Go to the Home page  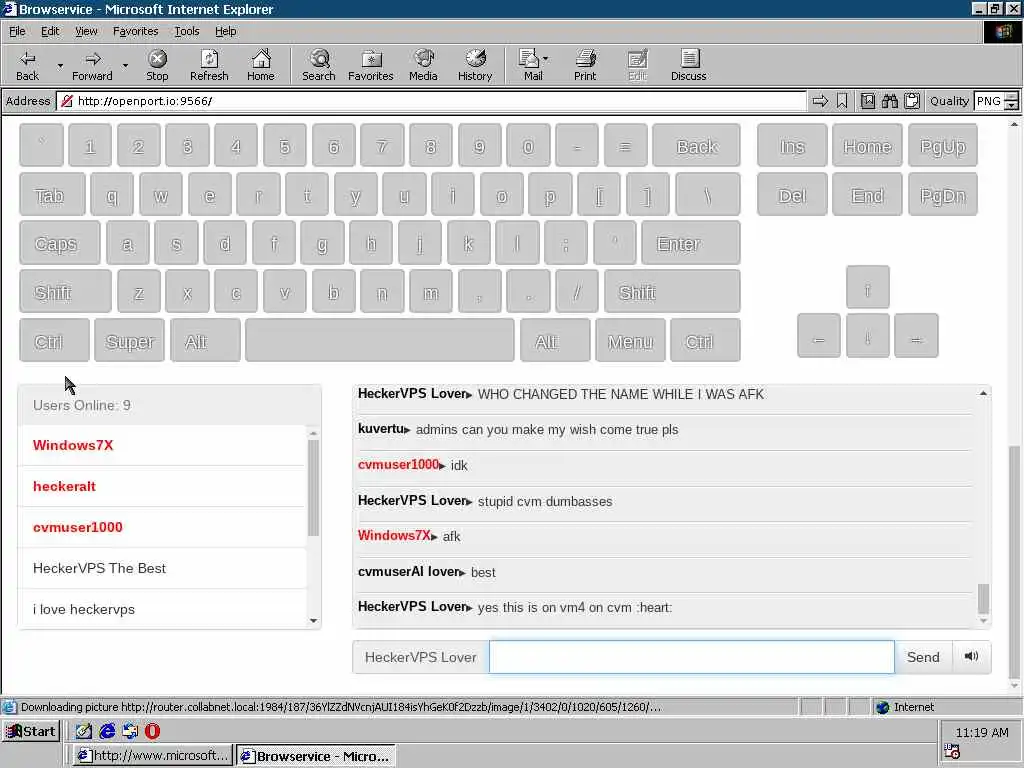261,65
